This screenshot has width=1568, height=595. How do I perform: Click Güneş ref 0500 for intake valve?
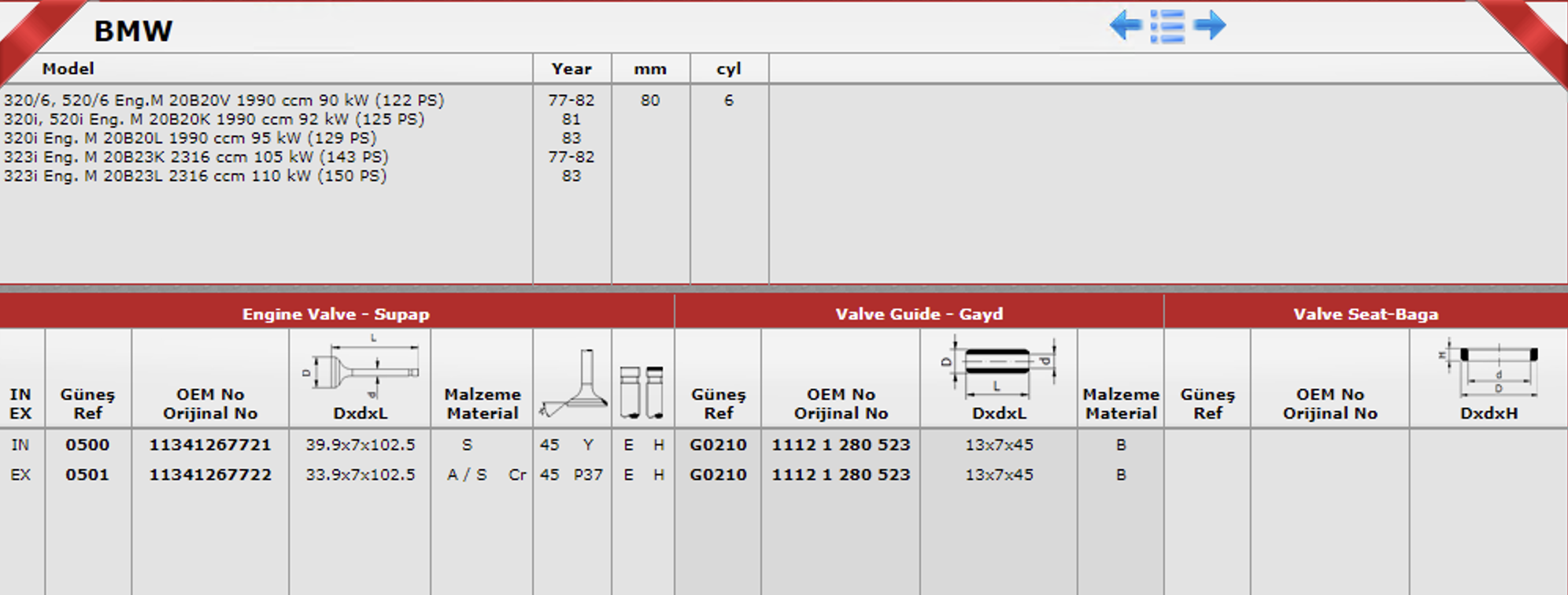coord(87,445)
